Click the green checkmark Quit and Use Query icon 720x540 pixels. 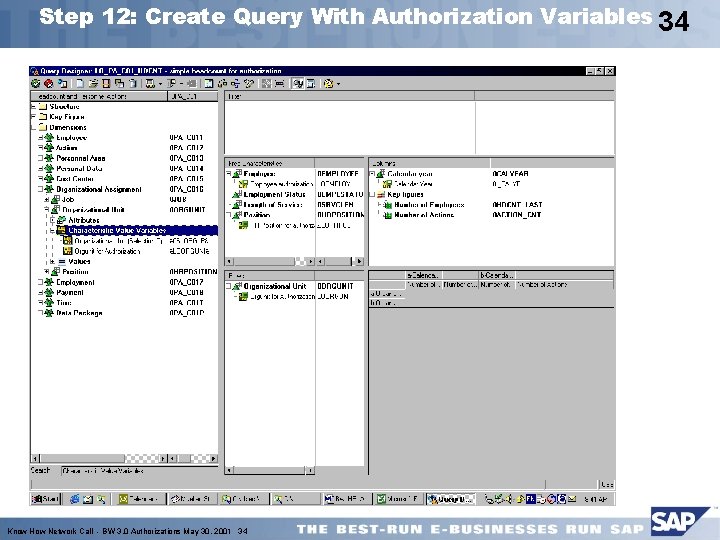point(35,84)
